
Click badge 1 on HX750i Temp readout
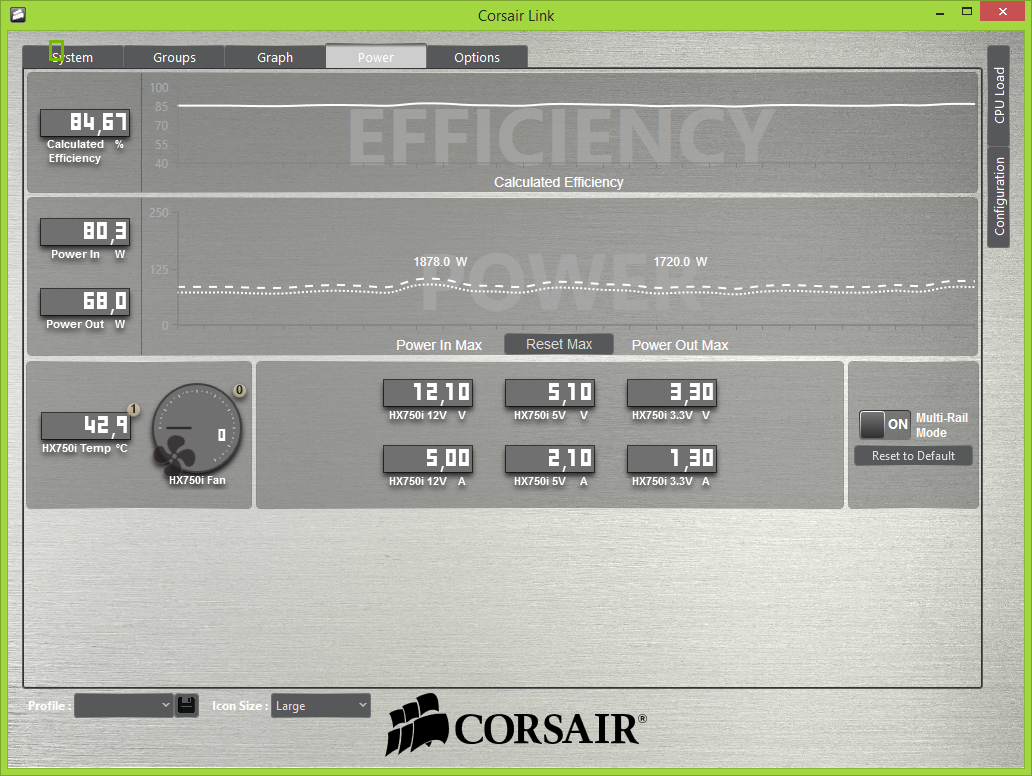[133, 409]
